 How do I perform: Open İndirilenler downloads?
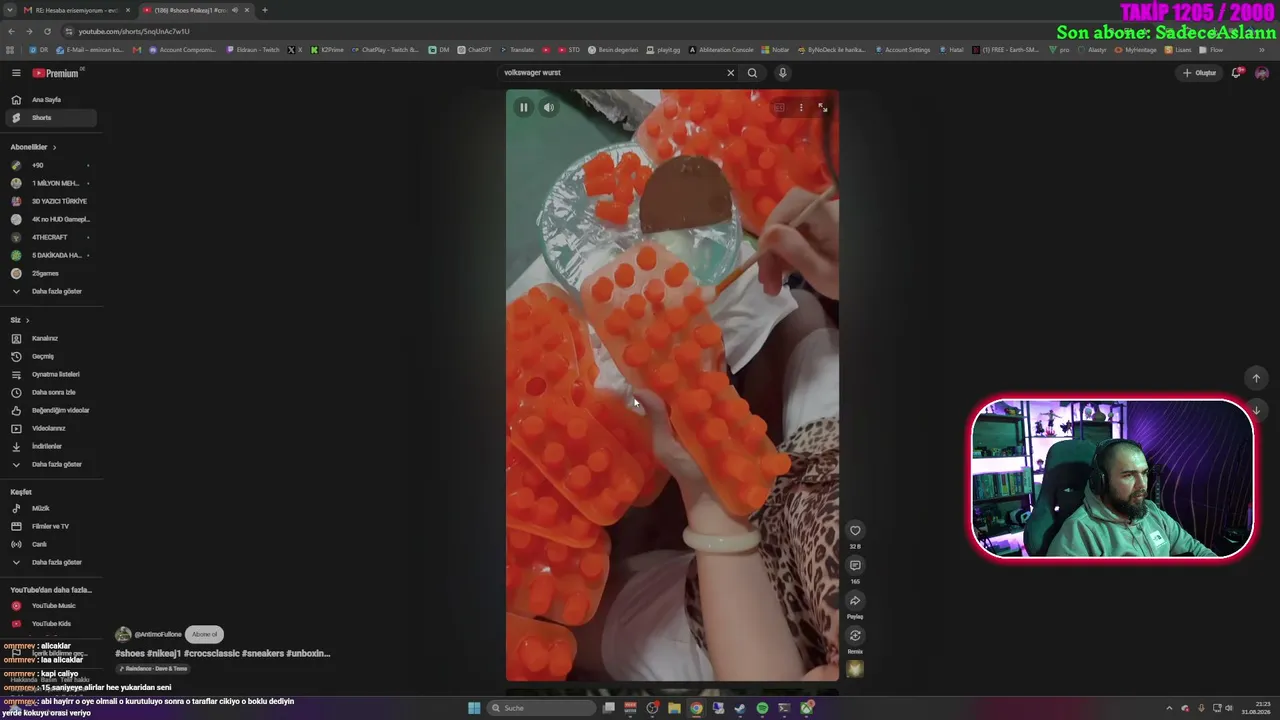(x=50, y=446)
